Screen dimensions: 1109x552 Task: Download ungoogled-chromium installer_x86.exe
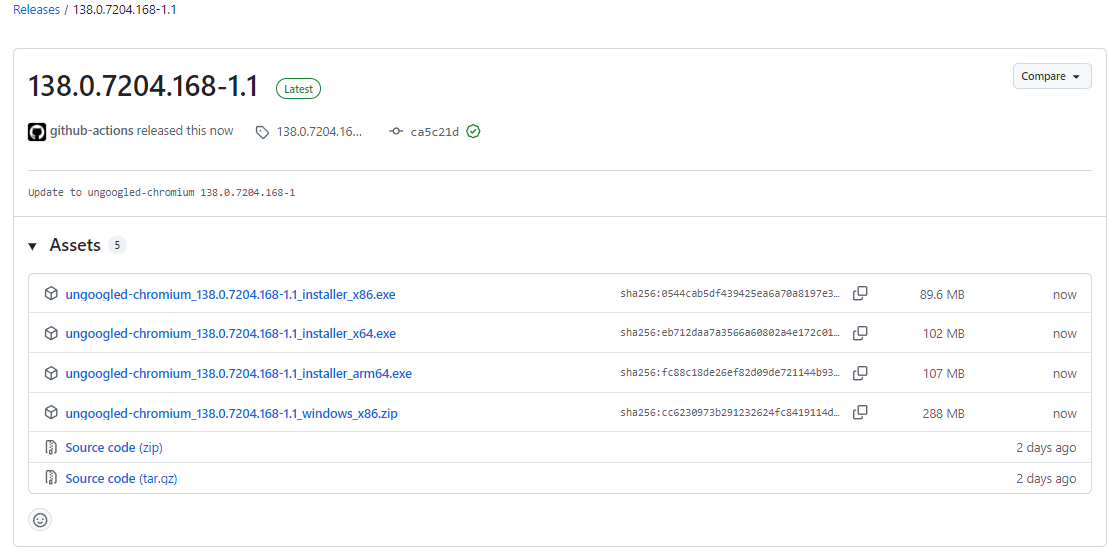(x=230, y=294)
